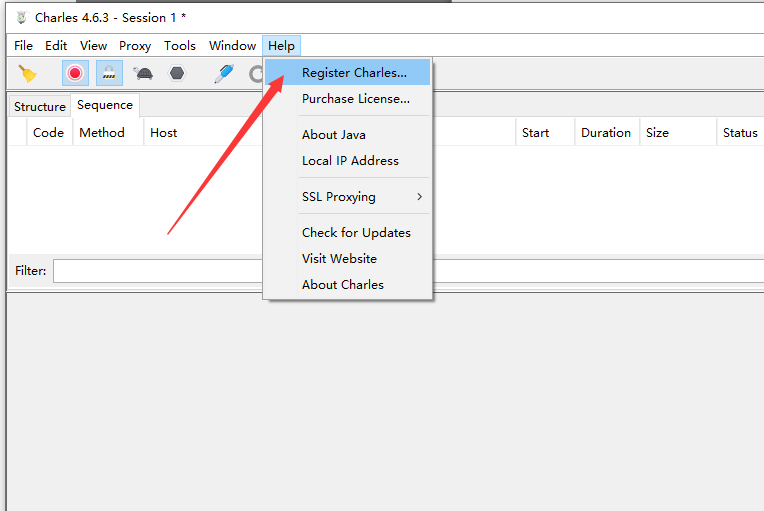
Task: Click Visit Website in Help menu
Action: click(x=339, y=259)
